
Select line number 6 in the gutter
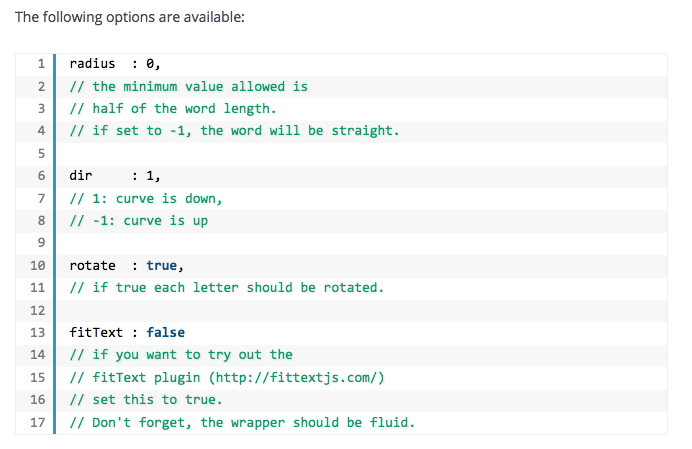click(41, 176)
